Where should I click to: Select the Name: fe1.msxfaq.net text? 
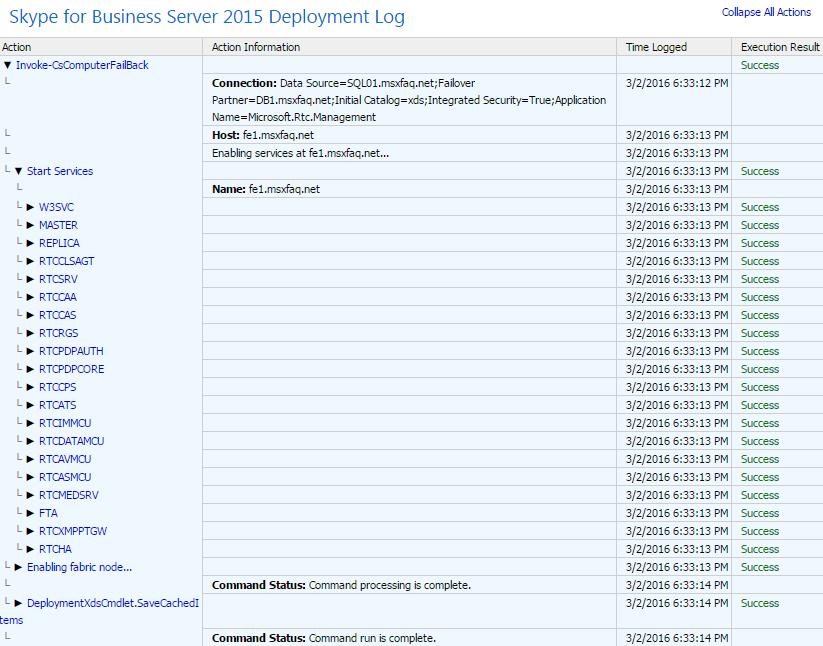[x=266, y=189]
